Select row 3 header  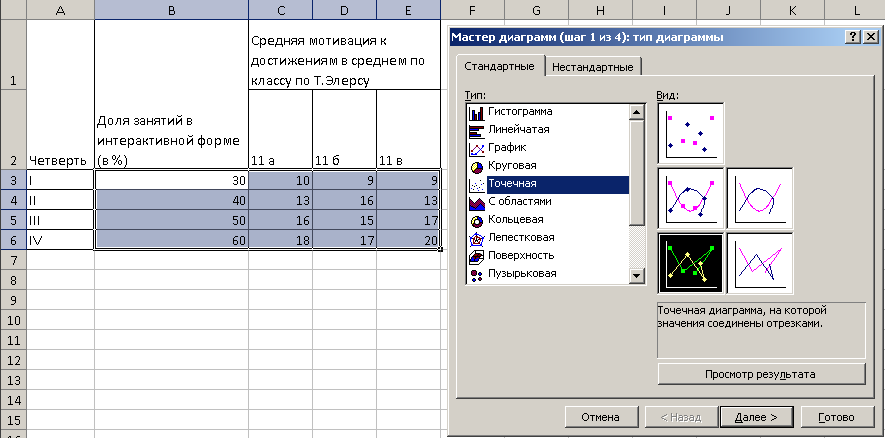click(13, 180)
